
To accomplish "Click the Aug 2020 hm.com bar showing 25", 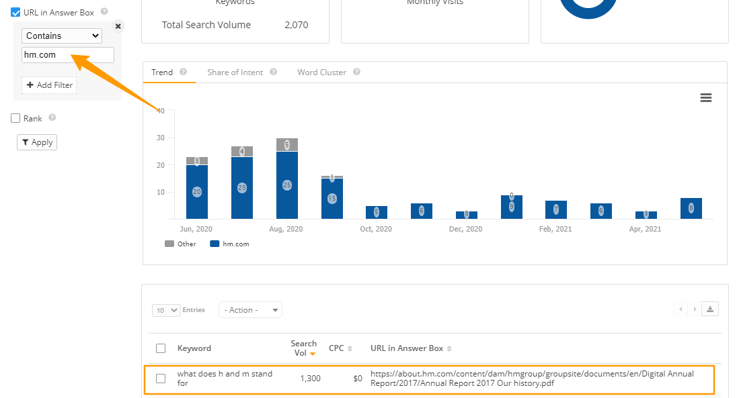I will click(287, 185).
